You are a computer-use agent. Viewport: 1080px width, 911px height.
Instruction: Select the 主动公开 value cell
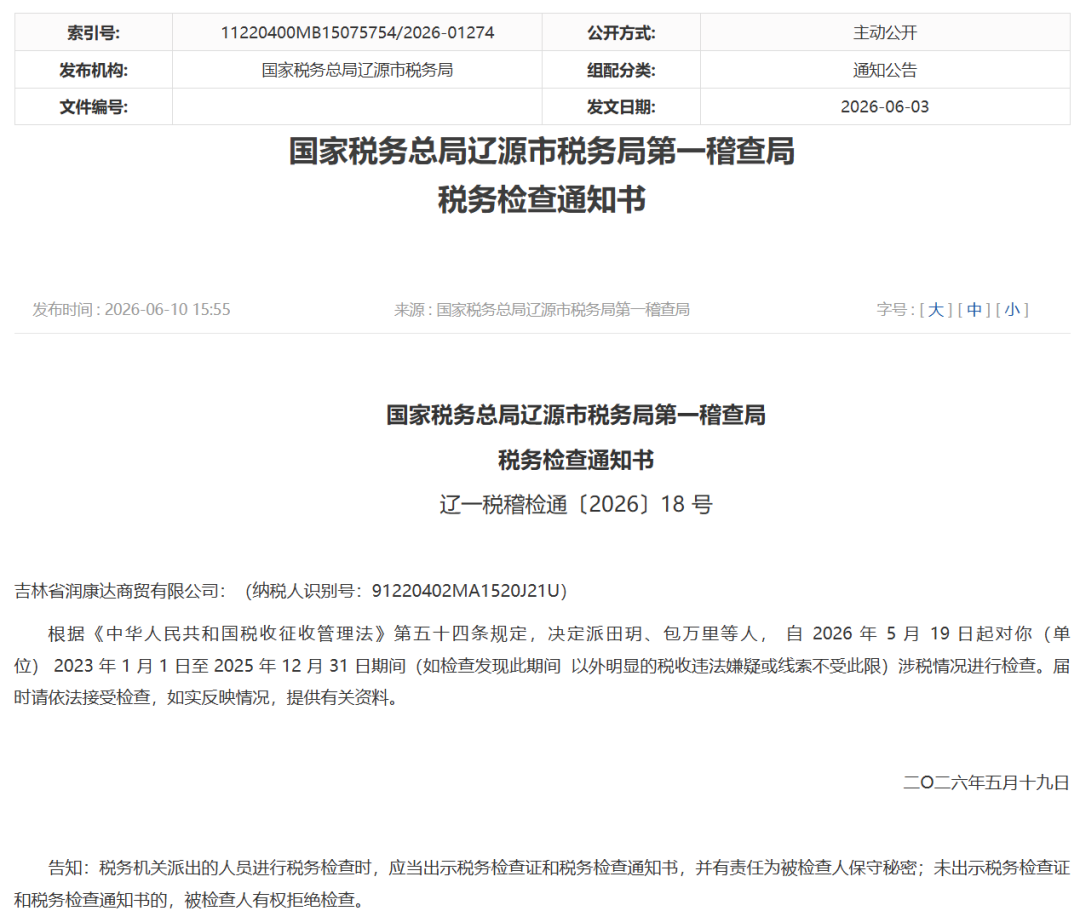pos(885,32)
